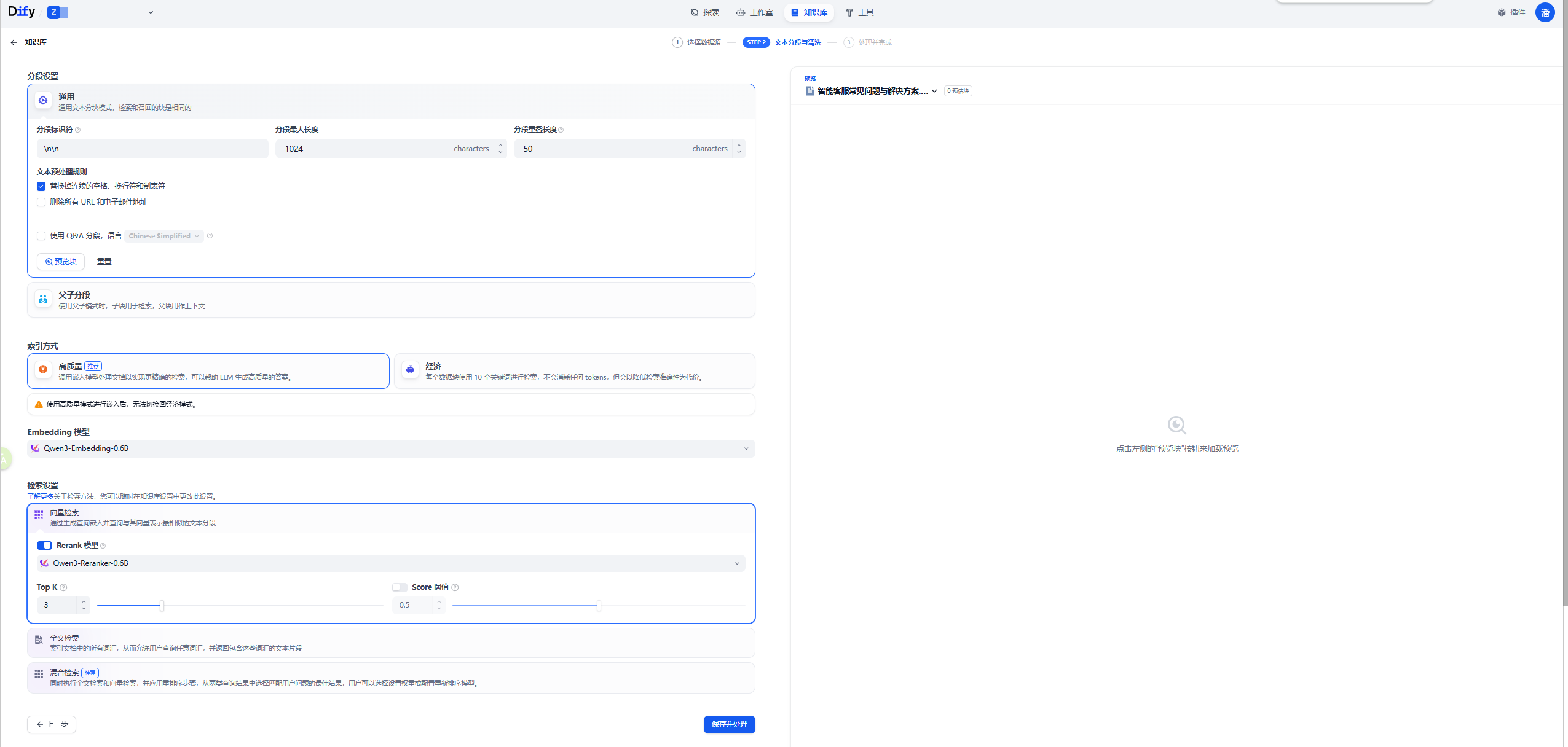This screenshot has height=747, width=1568.
Task: Uncheck 替换掉连续的空格、换行符和制表符 checkbox
Action: [x=41, y=186]
